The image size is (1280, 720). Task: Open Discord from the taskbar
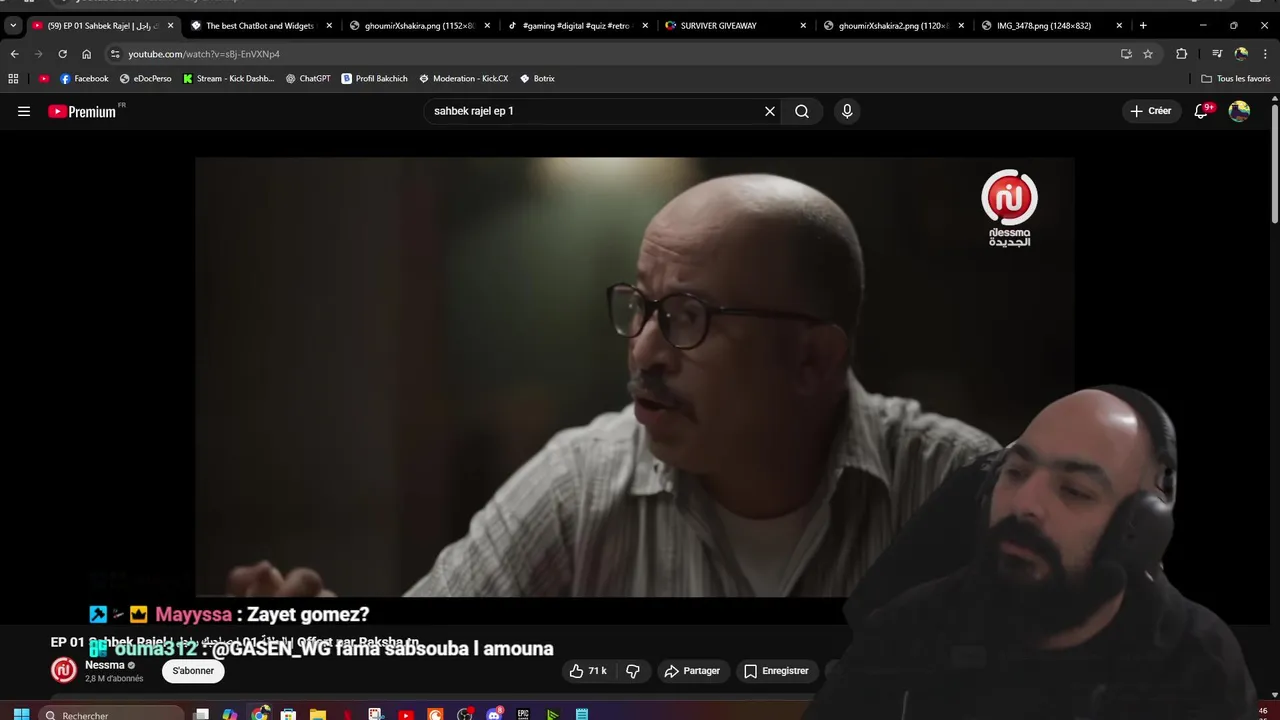494,714
